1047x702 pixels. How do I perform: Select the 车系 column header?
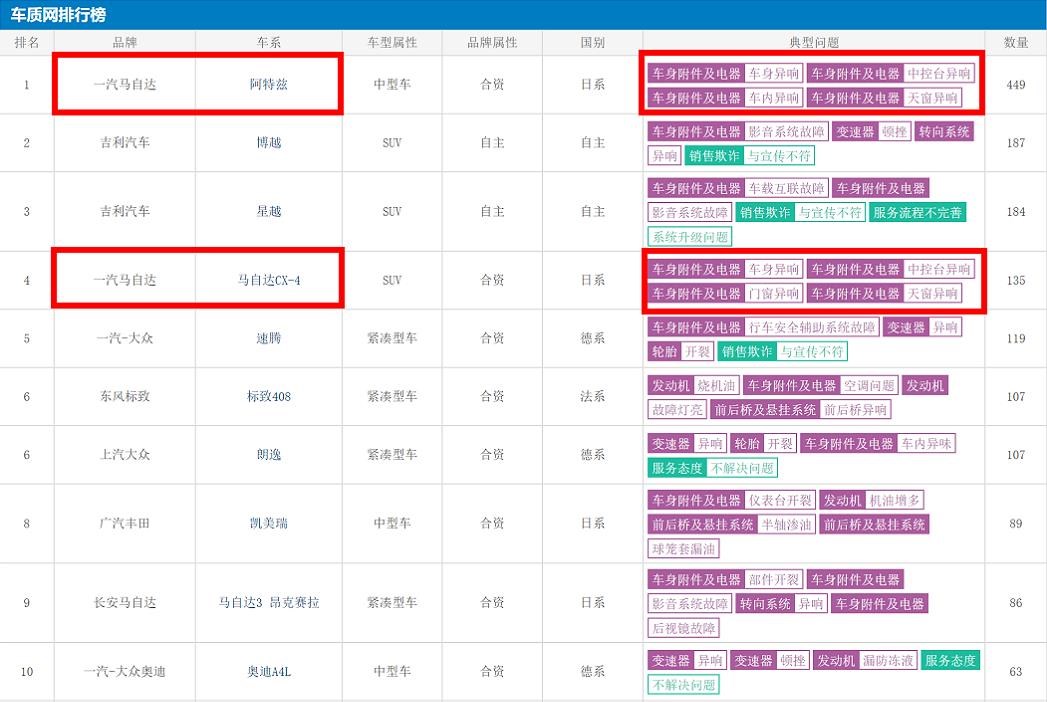pos(268,43)
